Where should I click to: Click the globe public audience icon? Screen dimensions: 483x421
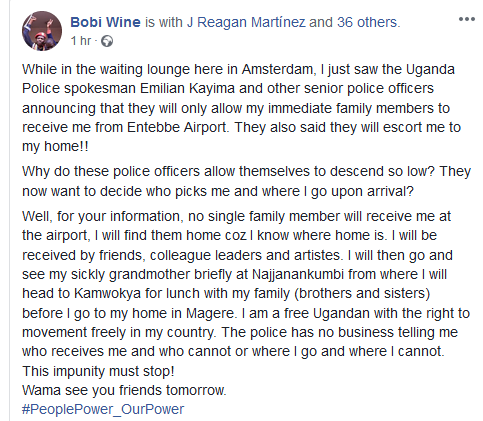pyautogui.click(x=107, y=41)
